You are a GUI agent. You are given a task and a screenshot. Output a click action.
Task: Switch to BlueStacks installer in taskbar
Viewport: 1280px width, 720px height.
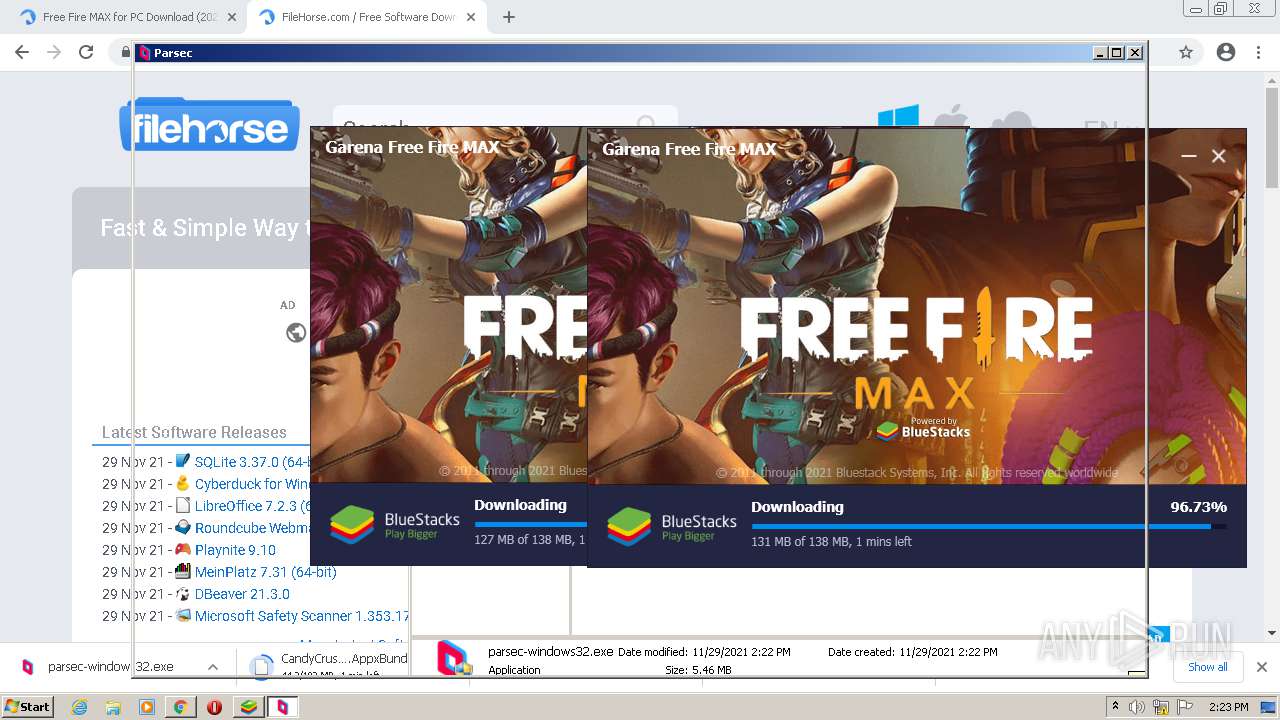pos(248,707)
